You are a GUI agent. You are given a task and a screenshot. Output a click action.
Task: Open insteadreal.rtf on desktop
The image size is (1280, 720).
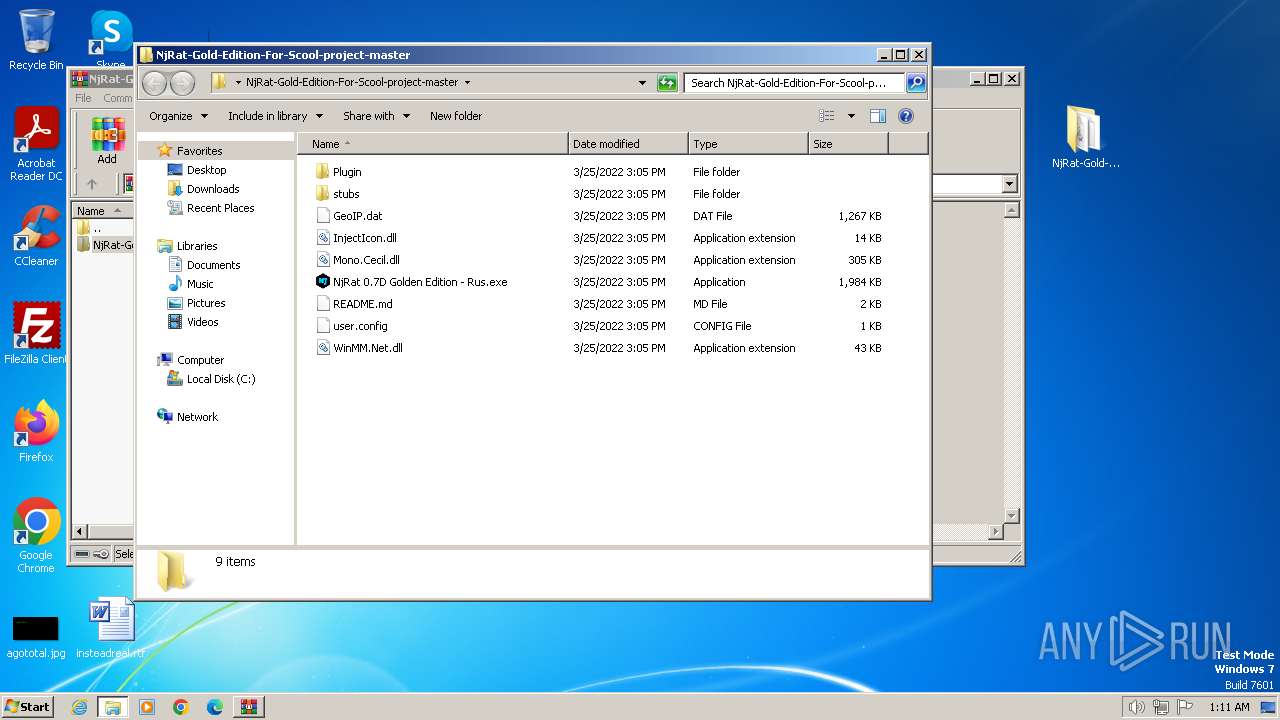coord(111,628)
